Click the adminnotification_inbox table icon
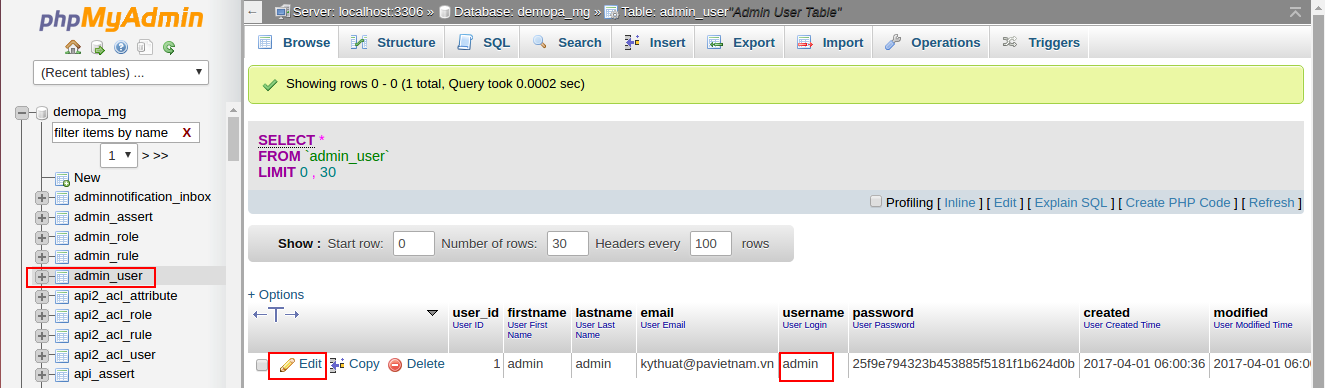 [x=62, y=197]
